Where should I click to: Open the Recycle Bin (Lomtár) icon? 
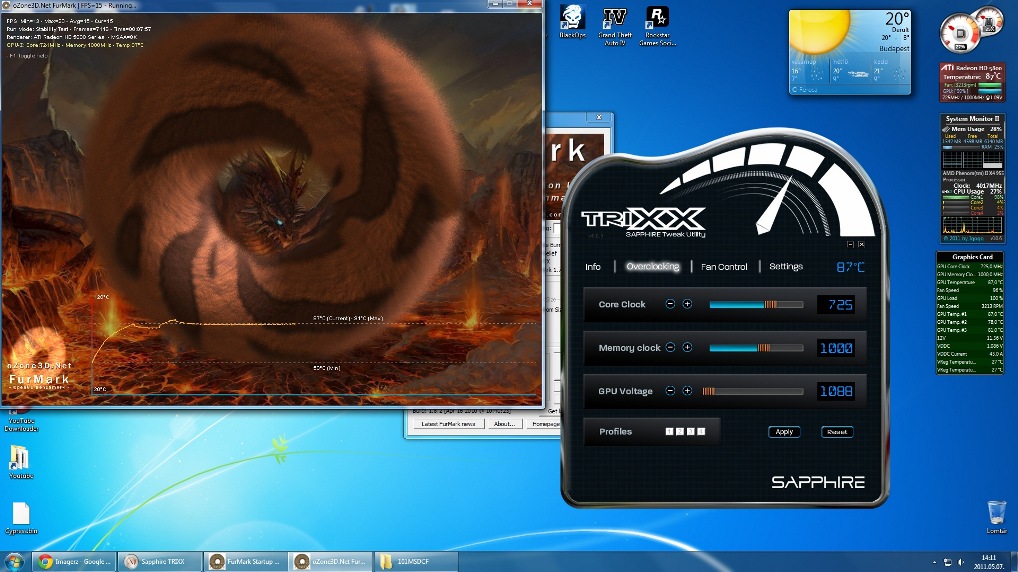[996, 517]
